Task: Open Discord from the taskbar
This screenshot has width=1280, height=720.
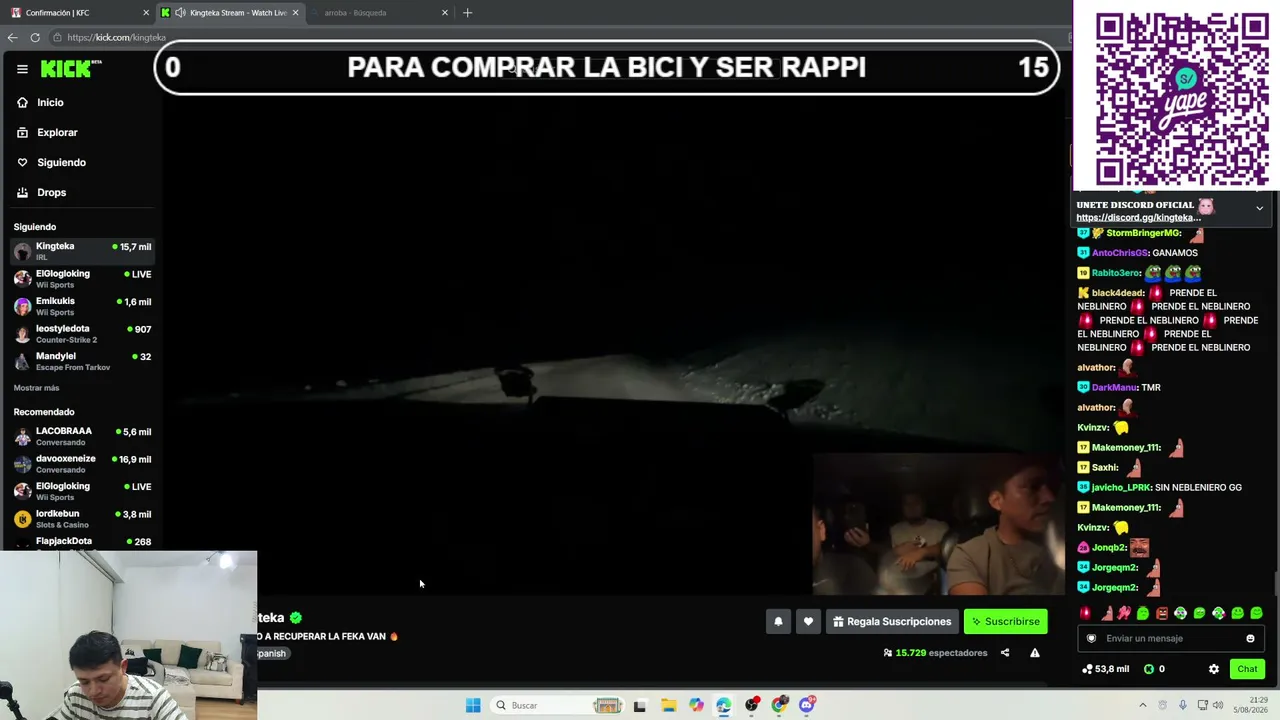Action: 807,705
